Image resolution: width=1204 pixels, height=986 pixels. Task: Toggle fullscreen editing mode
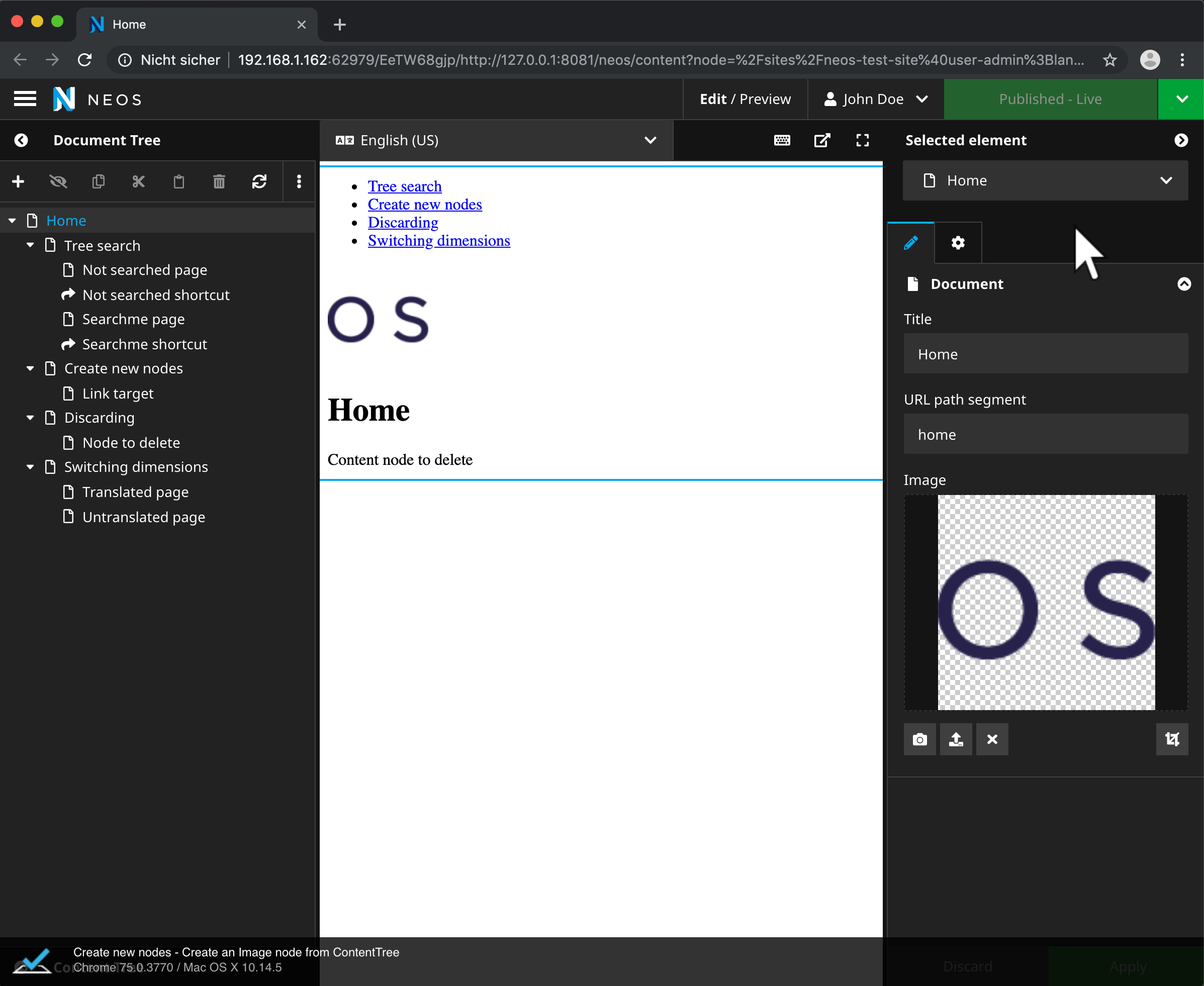[862, 140]
